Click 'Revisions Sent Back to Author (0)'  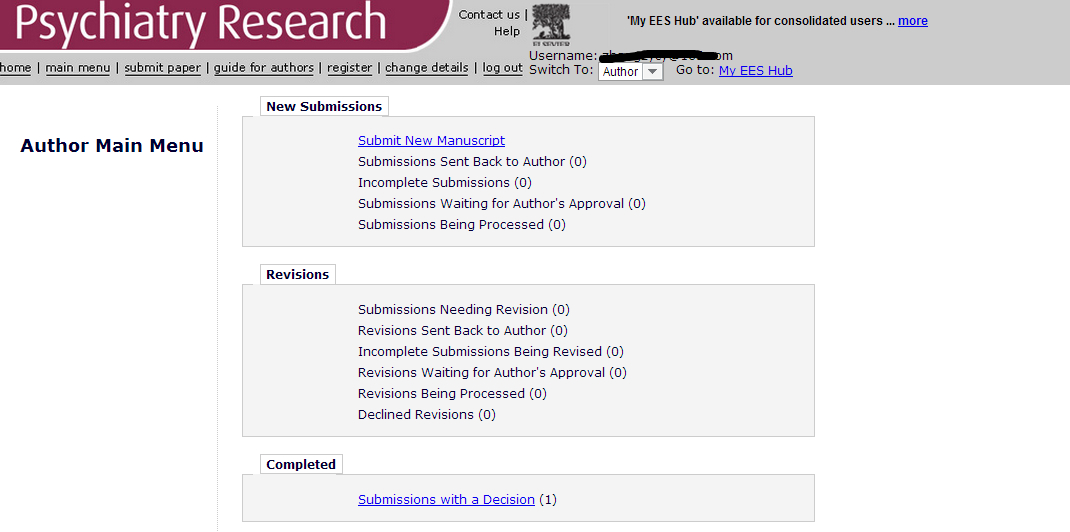tap(463, 331)
